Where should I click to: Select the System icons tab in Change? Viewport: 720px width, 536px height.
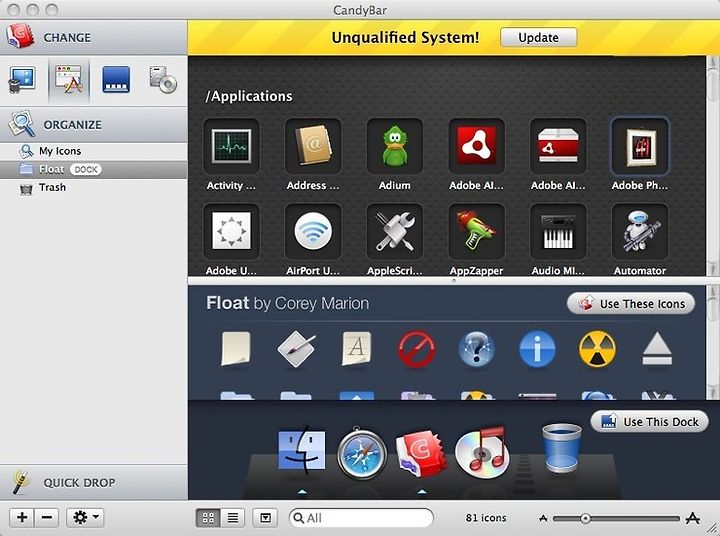coord(22,79)
